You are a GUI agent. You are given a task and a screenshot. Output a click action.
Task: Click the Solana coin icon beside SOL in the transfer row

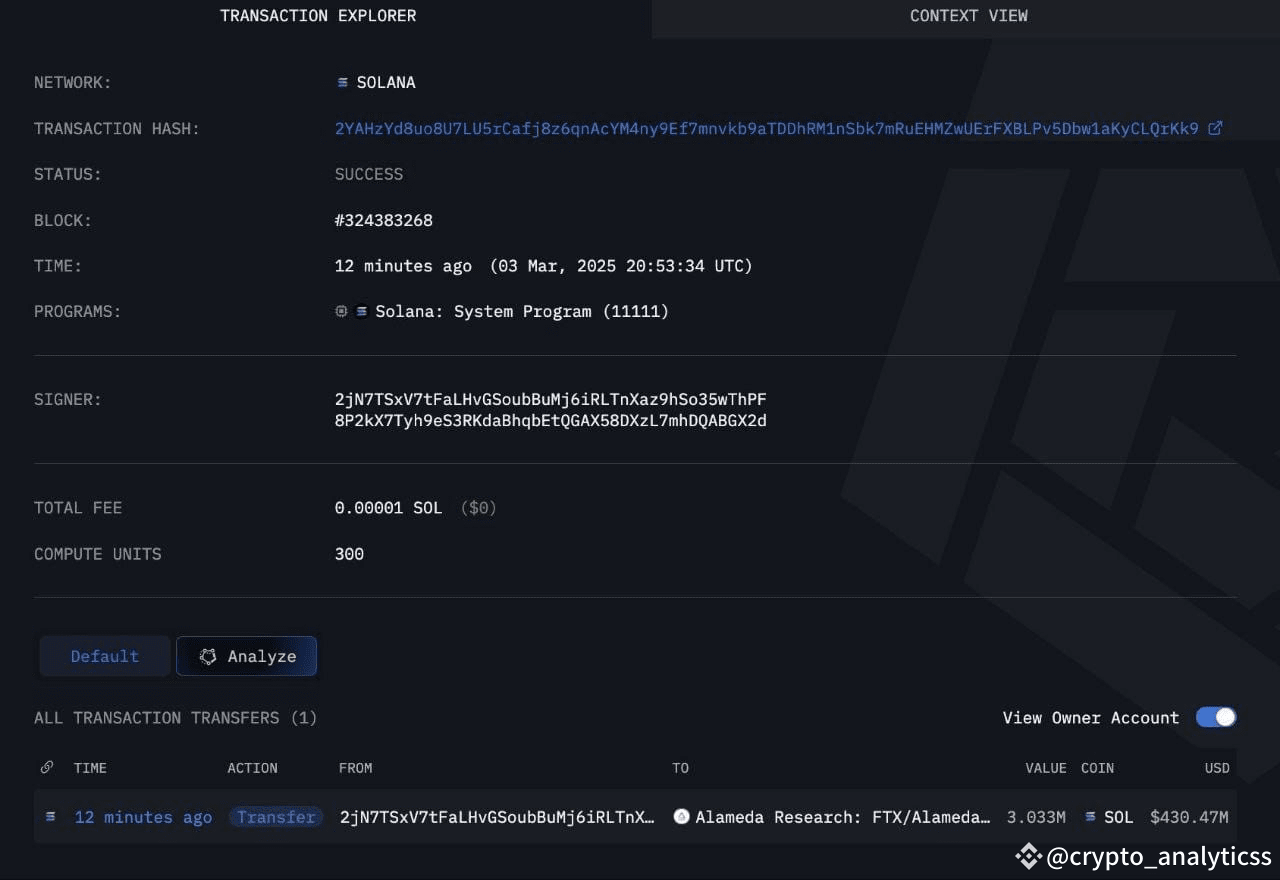[x=1091, y=817]
